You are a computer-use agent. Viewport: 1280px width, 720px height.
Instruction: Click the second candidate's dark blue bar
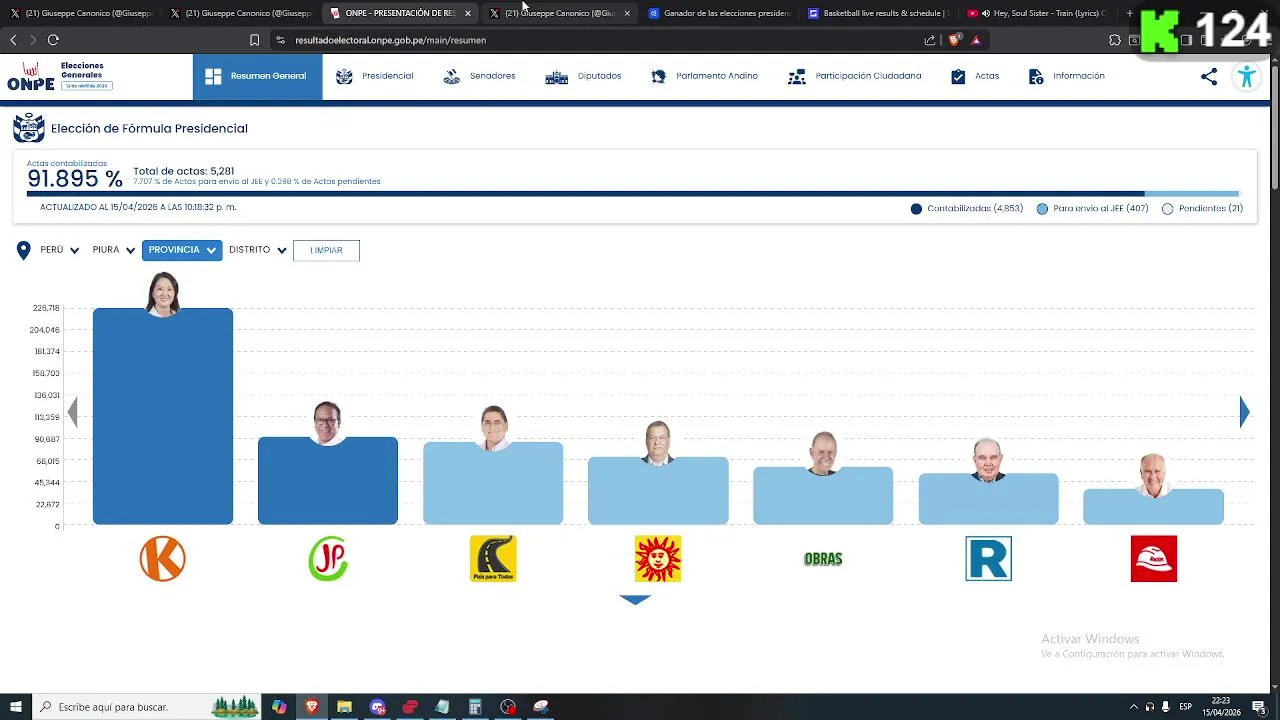tap(328, 481)
